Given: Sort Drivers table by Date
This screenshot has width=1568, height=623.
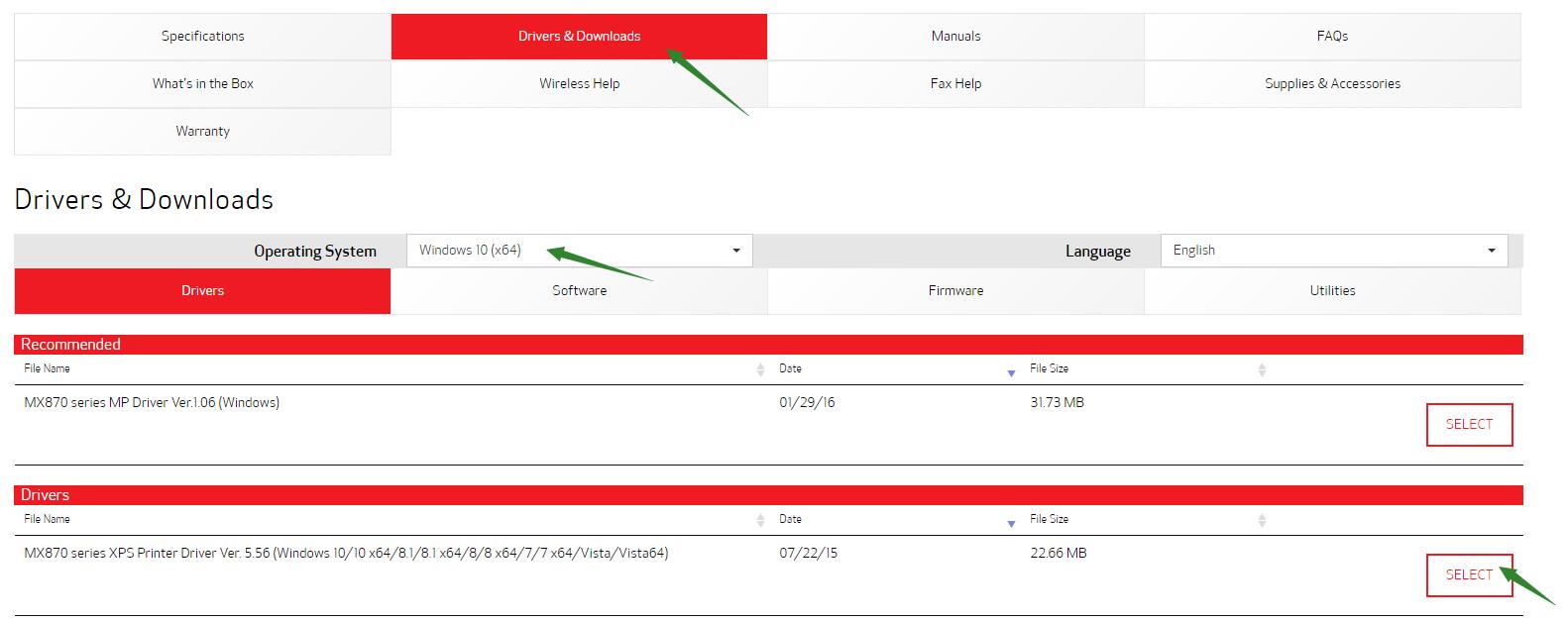Looking at the screenshot, I should coord(791,519).
